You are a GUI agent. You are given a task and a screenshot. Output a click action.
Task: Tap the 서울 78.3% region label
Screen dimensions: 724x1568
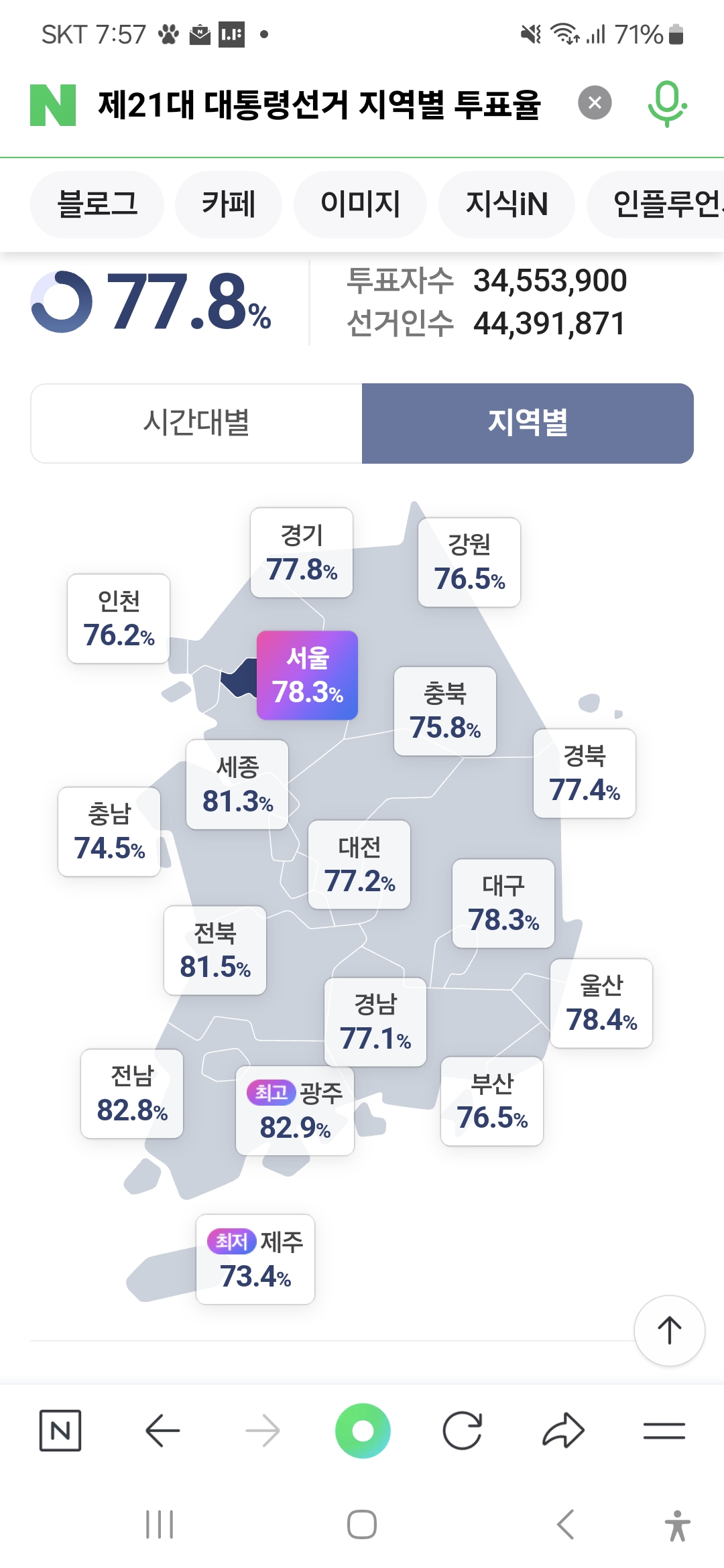[x=307, y=675]
